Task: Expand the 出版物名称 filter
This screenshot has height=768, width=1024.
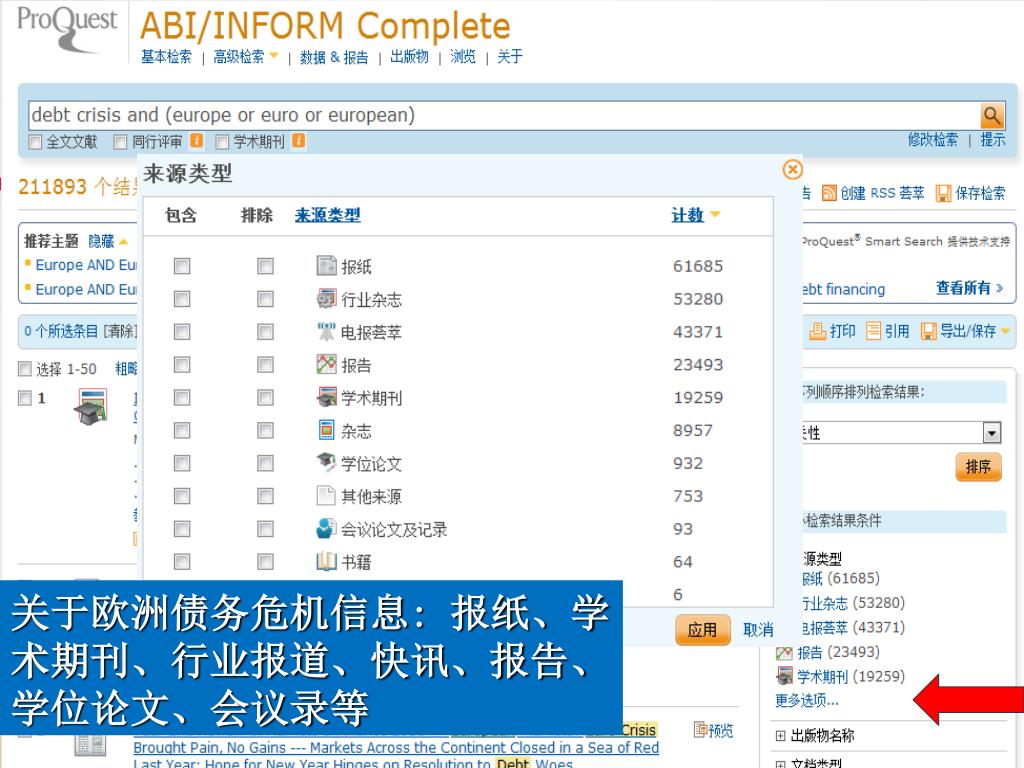Action: [x=780, y=736]
